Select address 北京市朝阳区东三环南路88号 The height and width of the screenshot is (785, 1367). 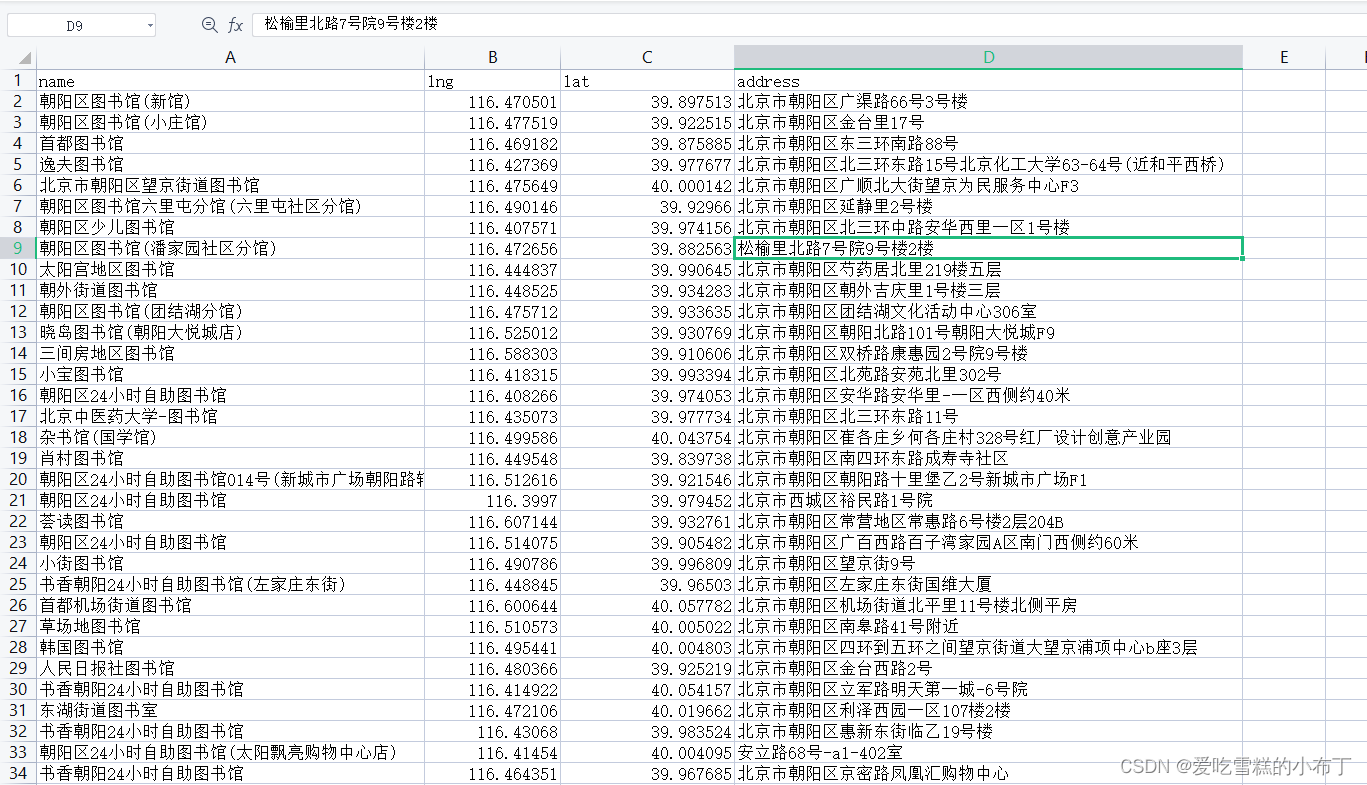988,143
